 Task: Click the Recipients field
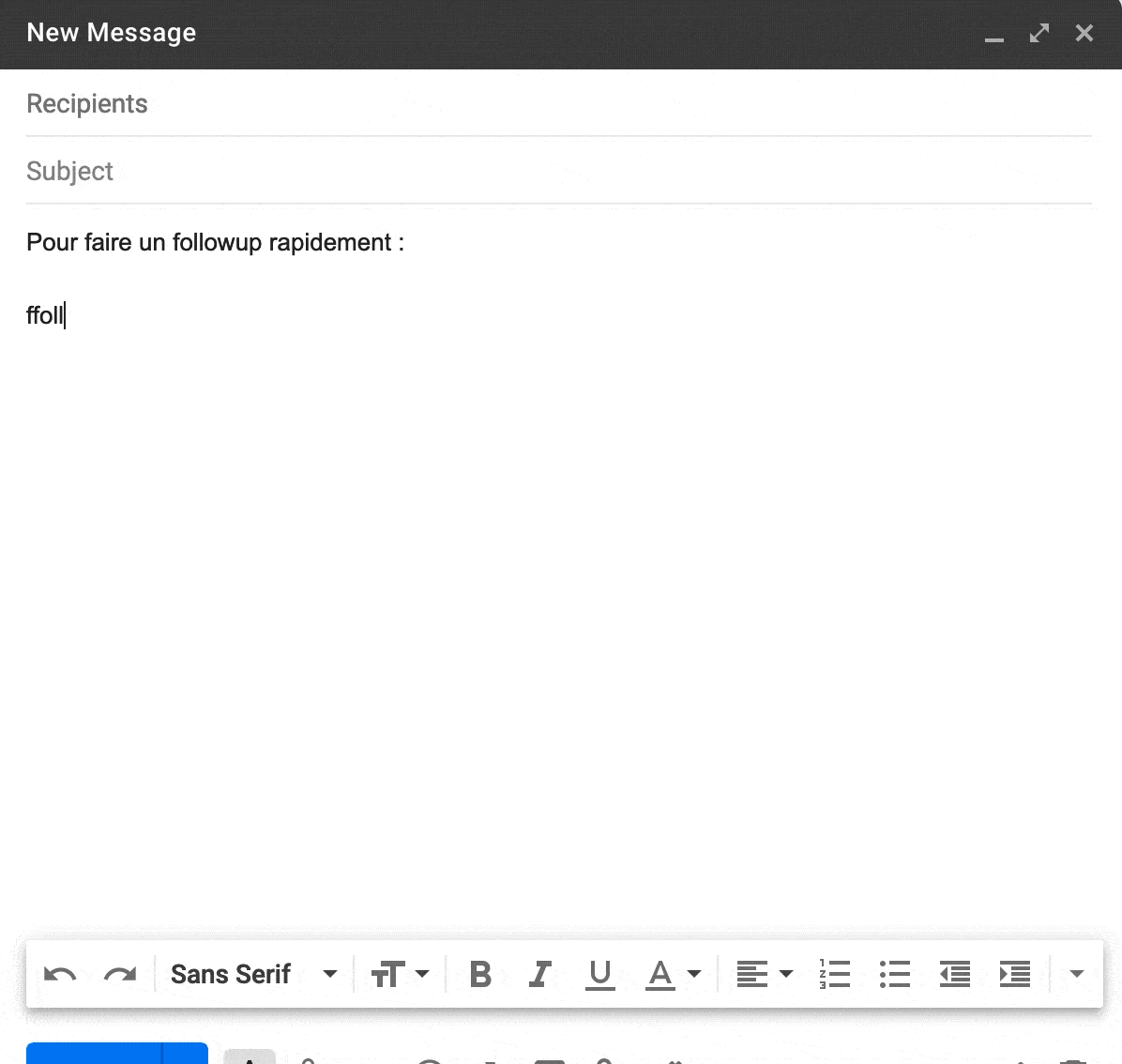(x=375, y=103)
